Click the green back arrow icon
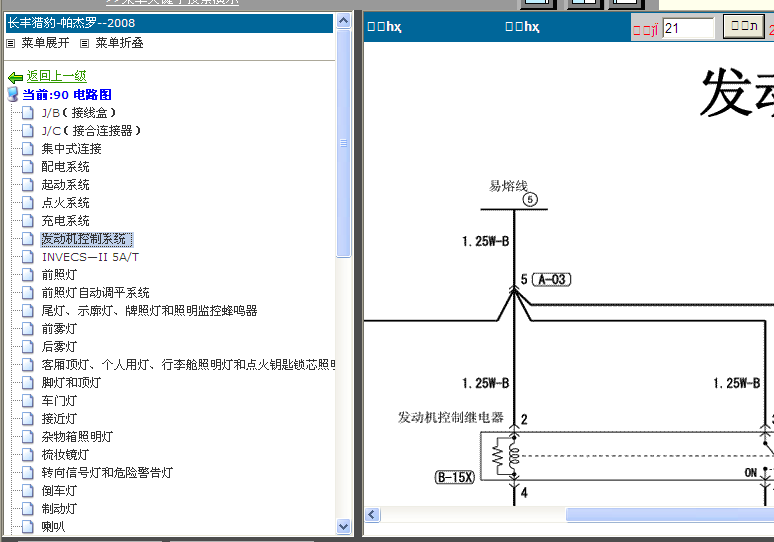Viewport: 774px width, 542px height. [x=15, y=77]
